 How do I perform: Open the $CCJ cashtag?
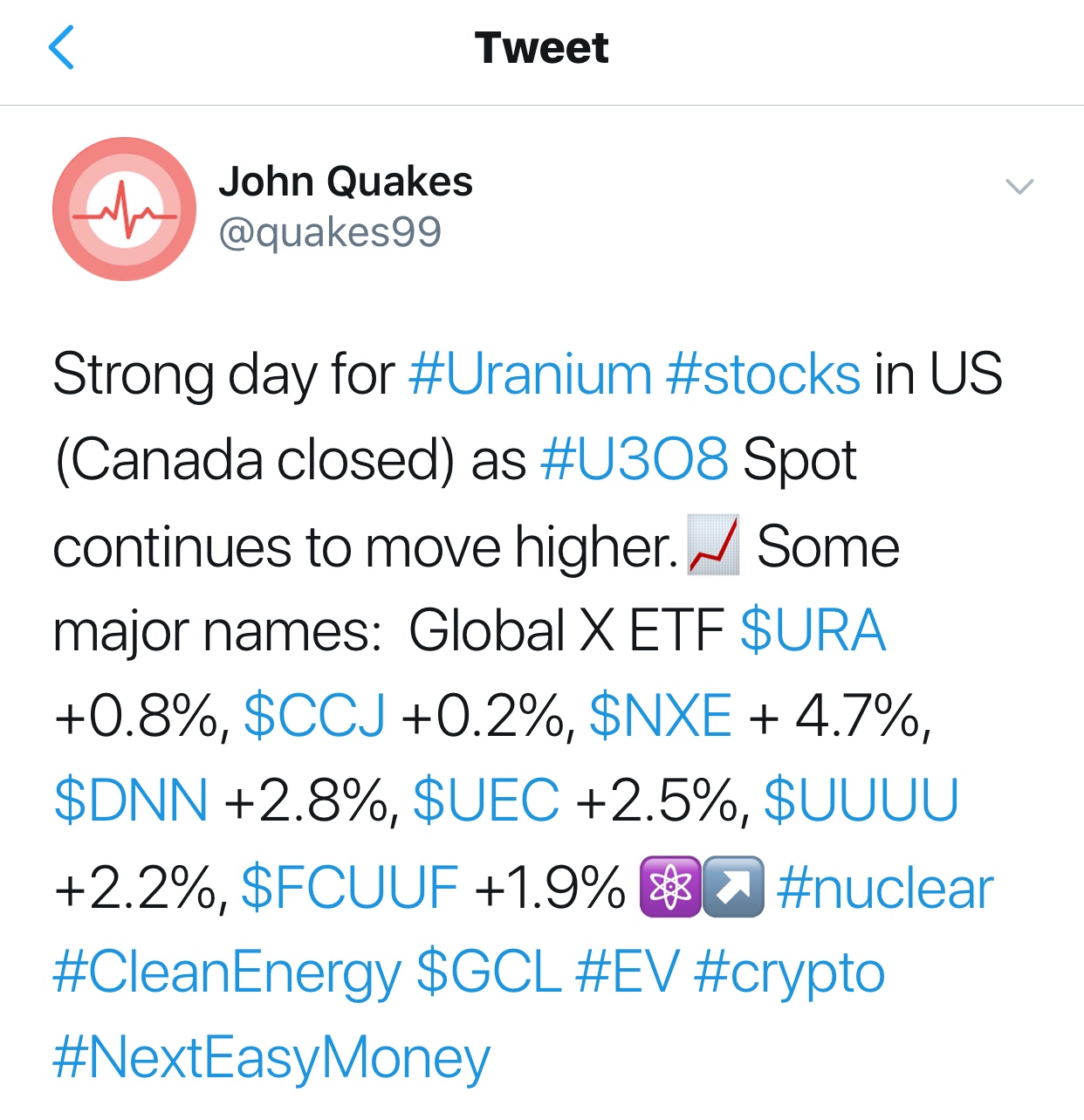click(x=314, y=715)
